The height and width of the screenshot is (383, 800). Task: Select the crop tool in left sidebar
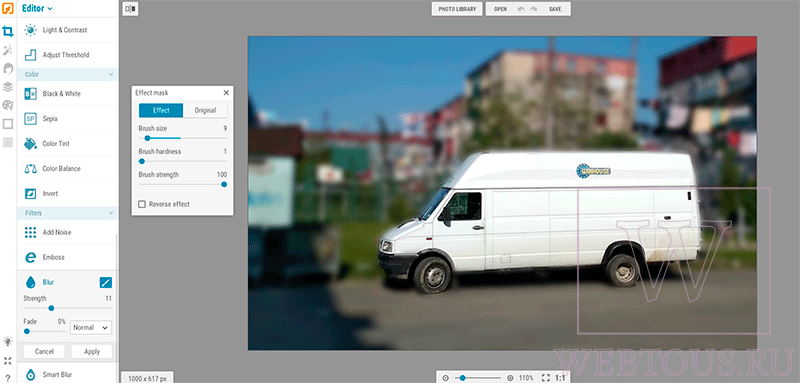coord(8,32)
